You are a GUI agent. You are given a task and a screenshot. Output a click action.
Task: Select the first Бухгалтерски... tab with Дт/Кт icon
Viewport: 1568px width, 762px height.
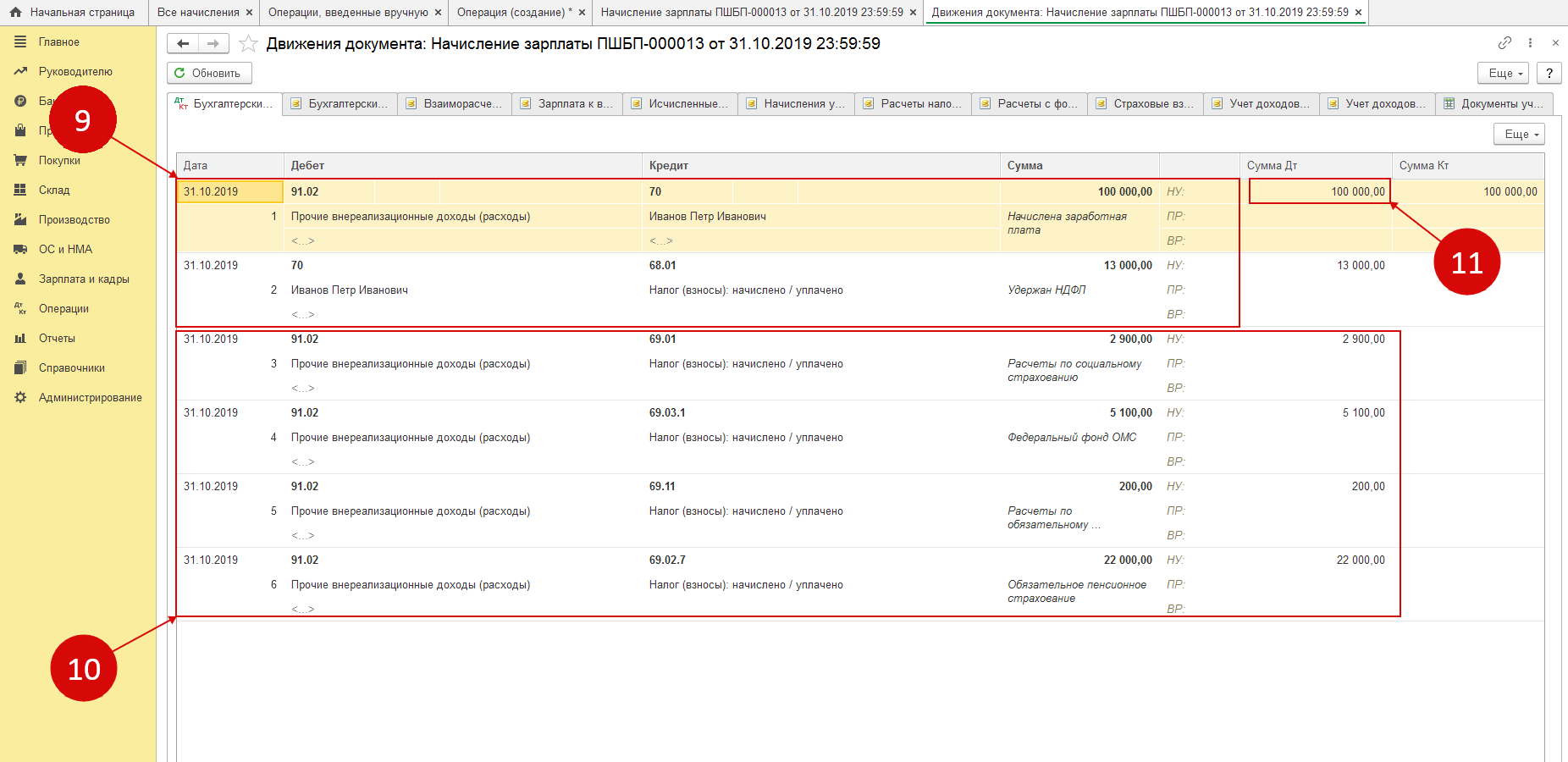pyautogui.click(x=224, y=103)
